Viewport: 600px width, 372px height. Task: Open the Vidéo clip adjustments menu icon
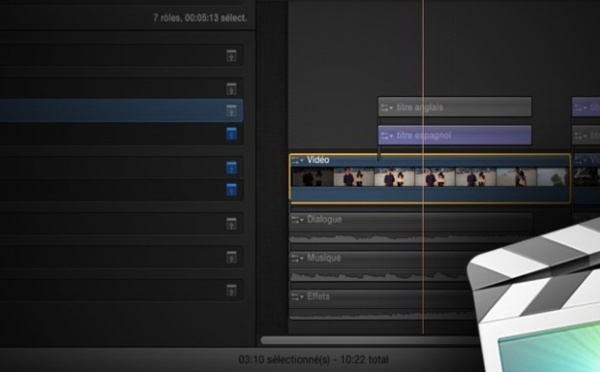(x=297, y=160)
